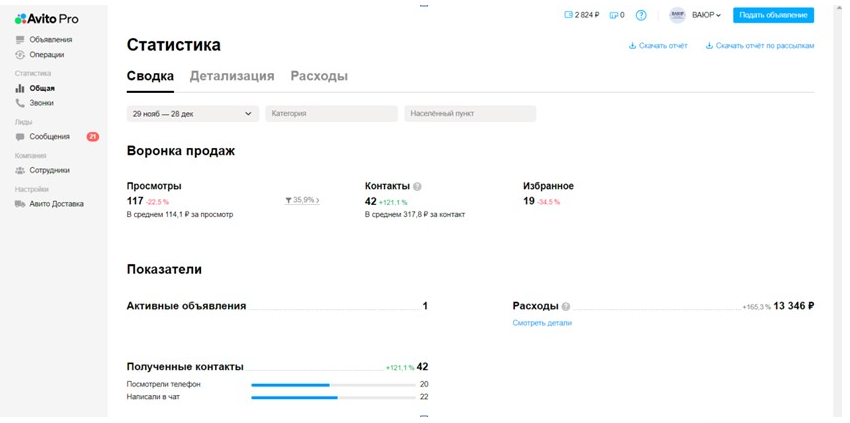Switch to the Расходы tab
Screen dimensions: 850x423
click(x=319, y=76)
